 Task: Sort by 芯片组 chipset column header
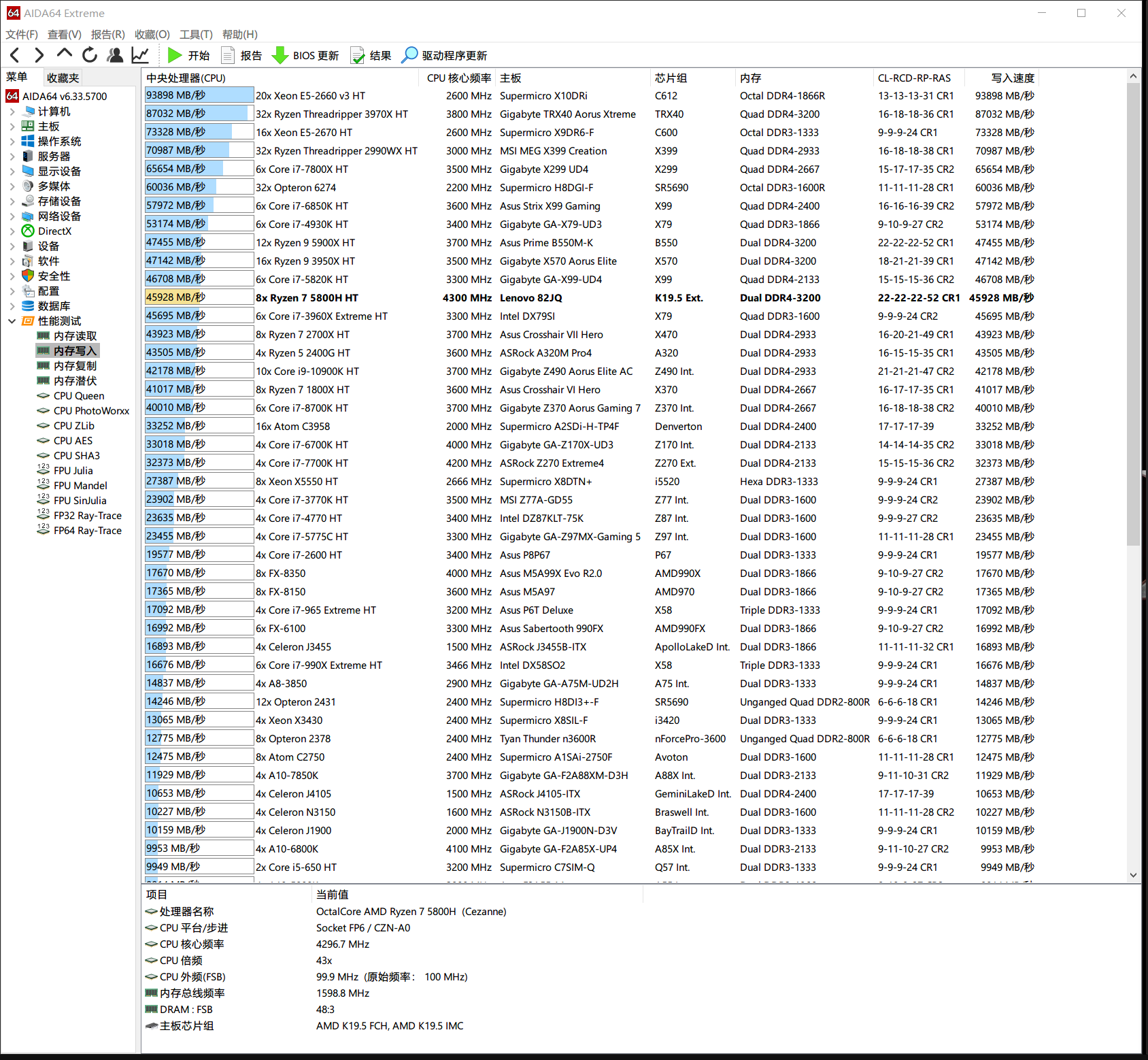(x=693, y=78)
